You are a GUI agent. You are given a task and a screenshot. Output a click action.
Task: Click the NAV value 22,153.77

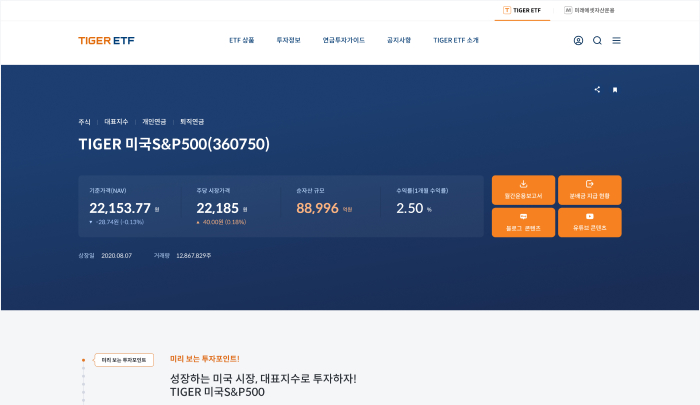click(x=120, y=208)
